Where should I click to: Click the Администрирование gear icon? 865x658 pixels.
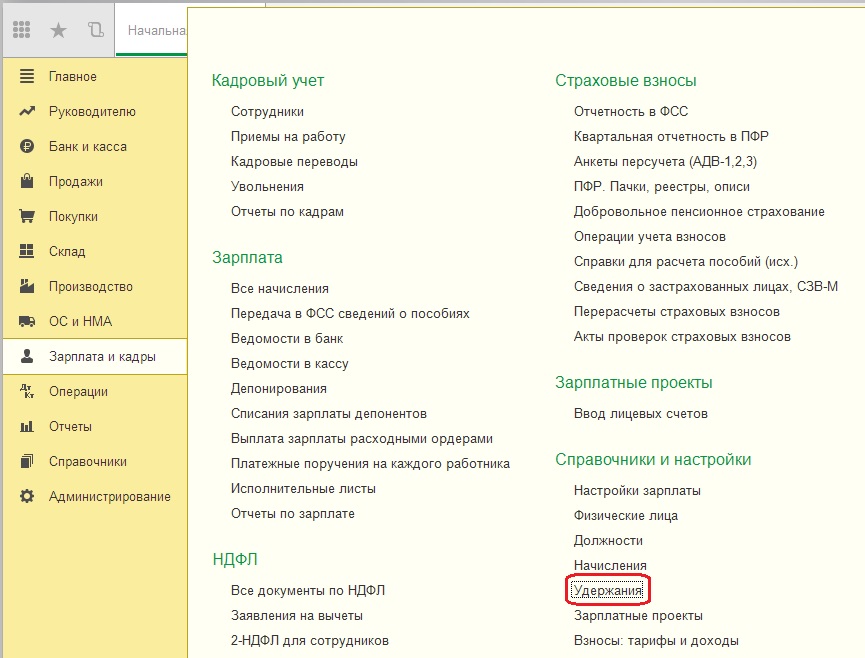(x=26, y=496)
